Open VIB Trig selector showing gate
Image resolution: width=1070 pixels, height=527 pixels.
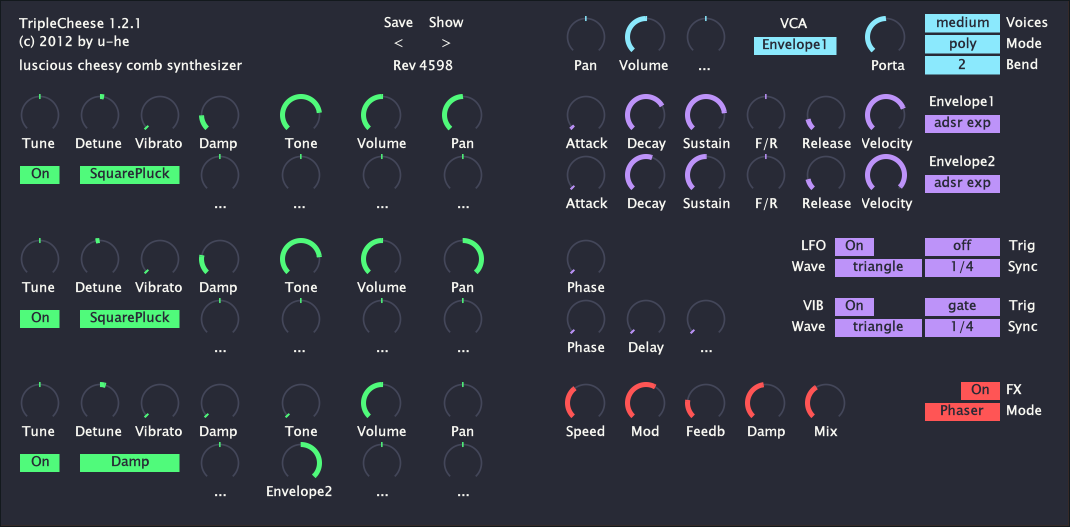(962, 306)
